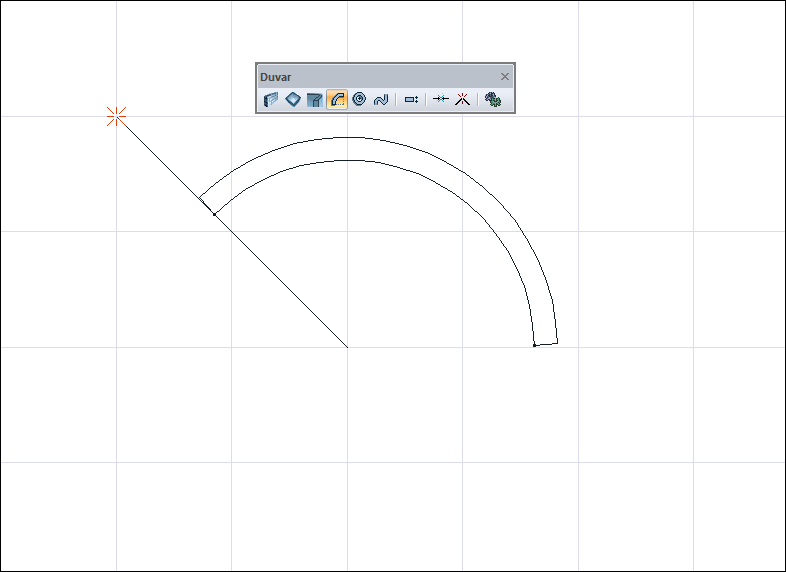Select the straight wall tool
786x572 pixels.
tap(270, 100)
